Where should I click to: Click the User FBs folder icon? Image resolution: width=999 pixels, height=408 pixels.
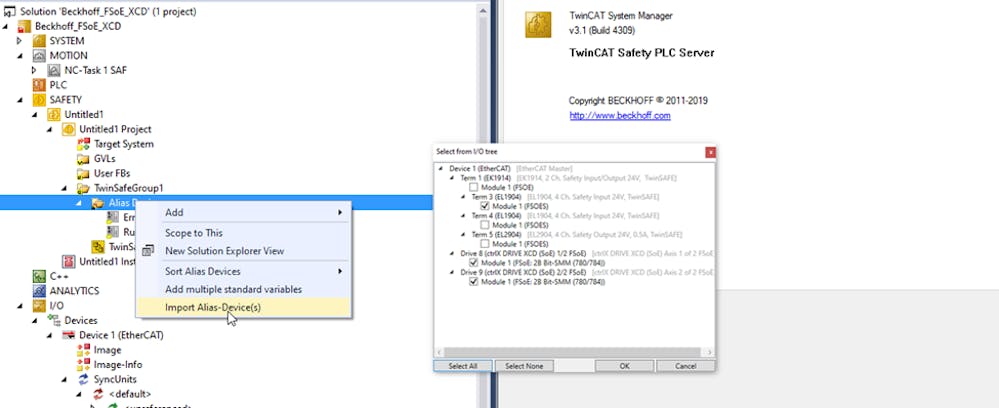click(x=83, y=173)
